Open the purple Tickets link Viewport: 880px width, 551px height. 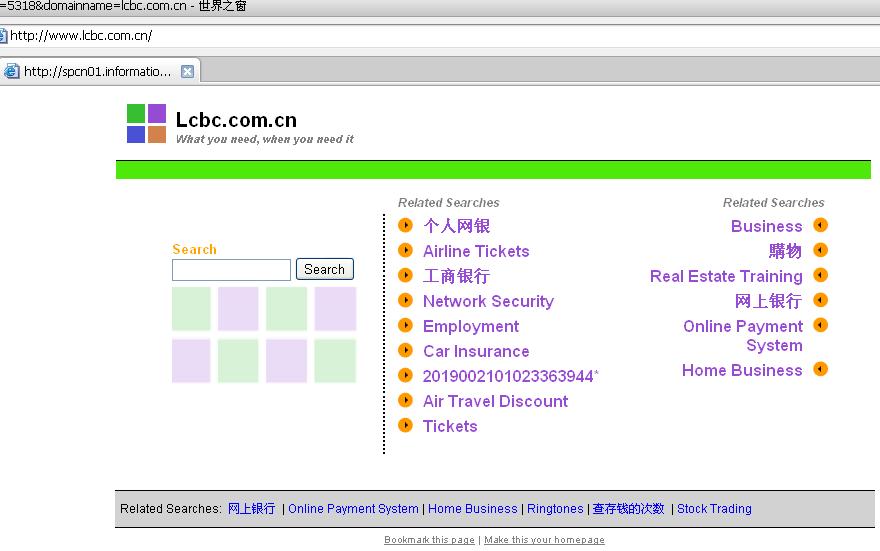click(x=450, y=426)
